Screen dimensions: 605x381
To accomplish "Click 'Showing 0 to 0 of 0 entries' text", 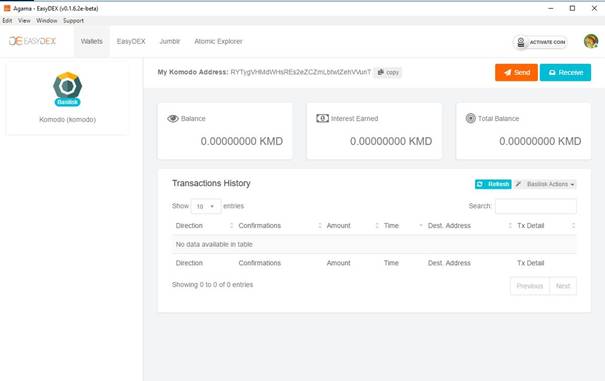I will 213,285.
